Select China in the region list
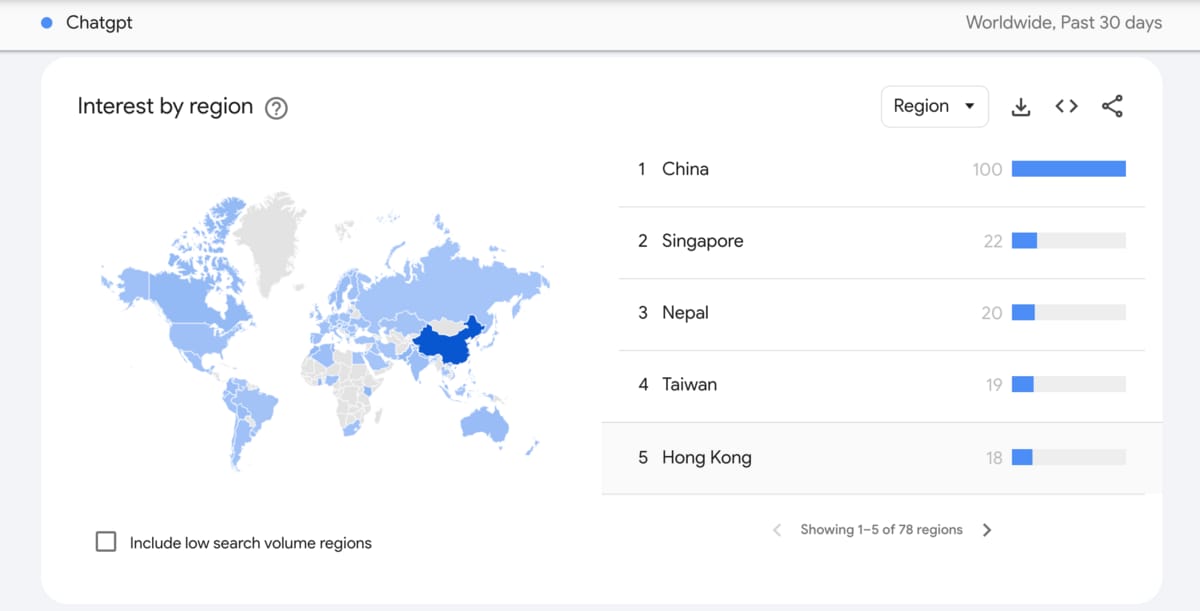The height and width of the screenshot is (611, 1200). (685, 169)
